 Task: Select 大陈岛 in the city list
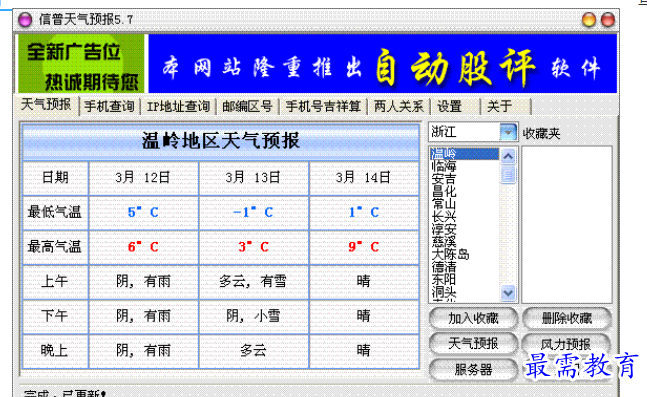click(x=464, y=254)
